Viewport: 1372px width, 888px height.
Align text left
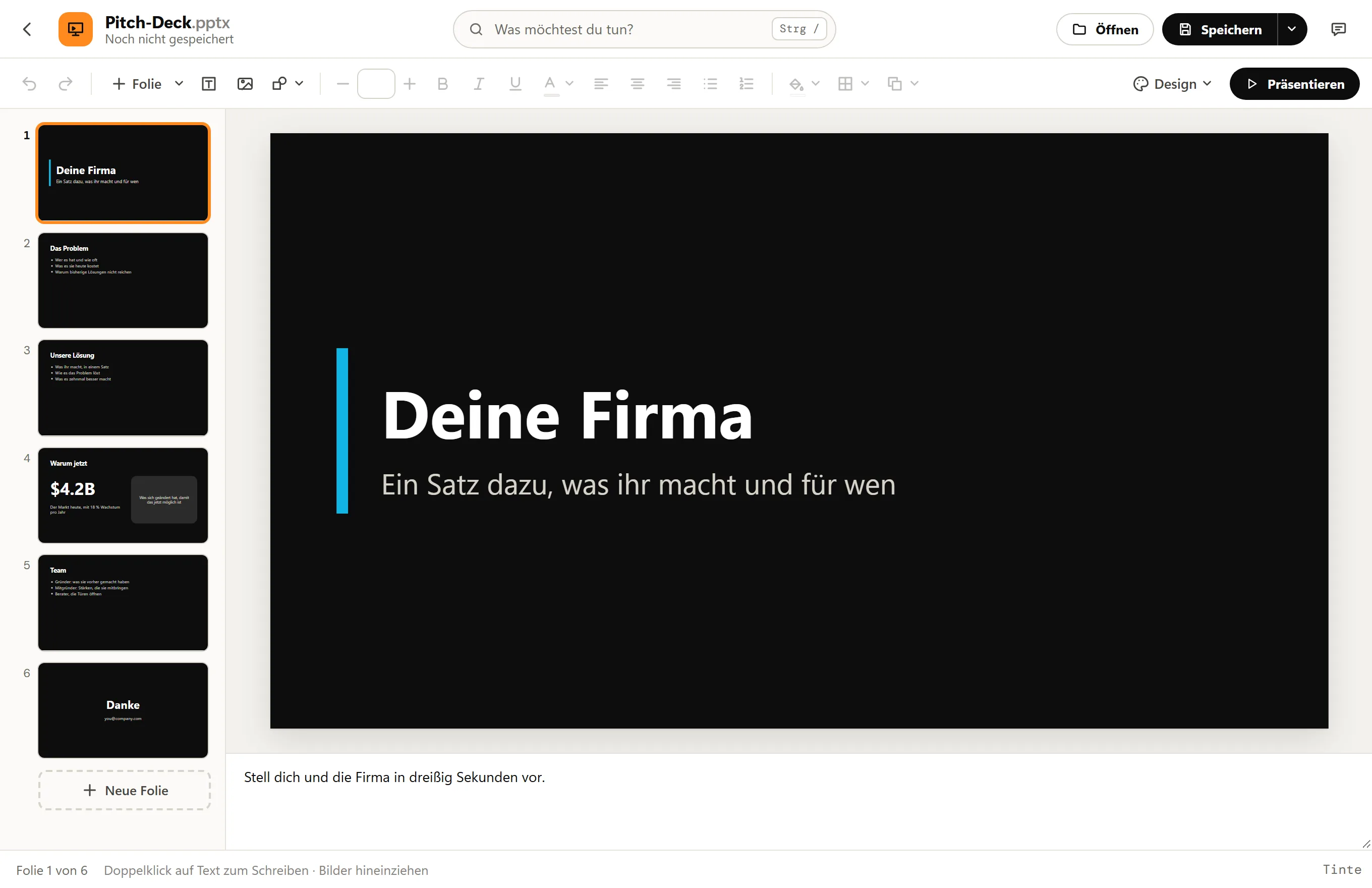pyautogui.click(x=601, y=84)
